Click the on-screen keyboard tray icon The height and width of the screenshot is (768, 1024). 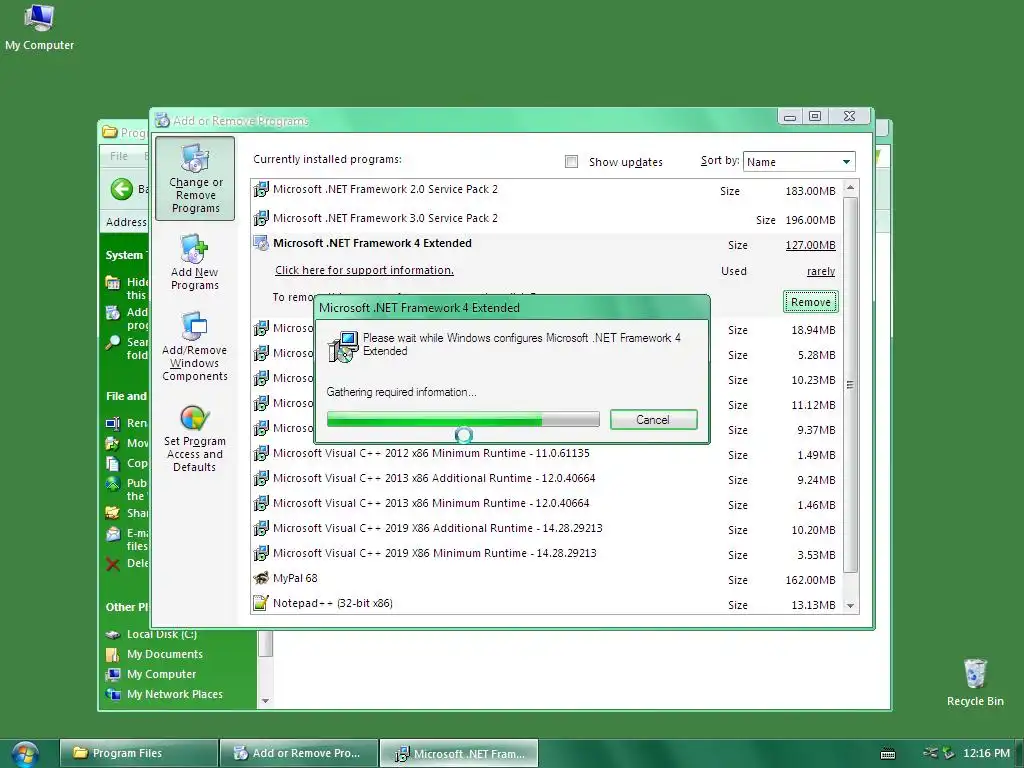pyautogui.click(x=888, y=754)
